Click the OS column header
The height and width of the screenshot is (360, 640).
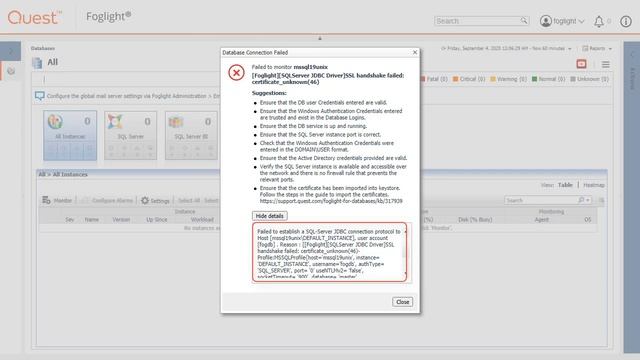pyautogui.click(x=587, y=220)
